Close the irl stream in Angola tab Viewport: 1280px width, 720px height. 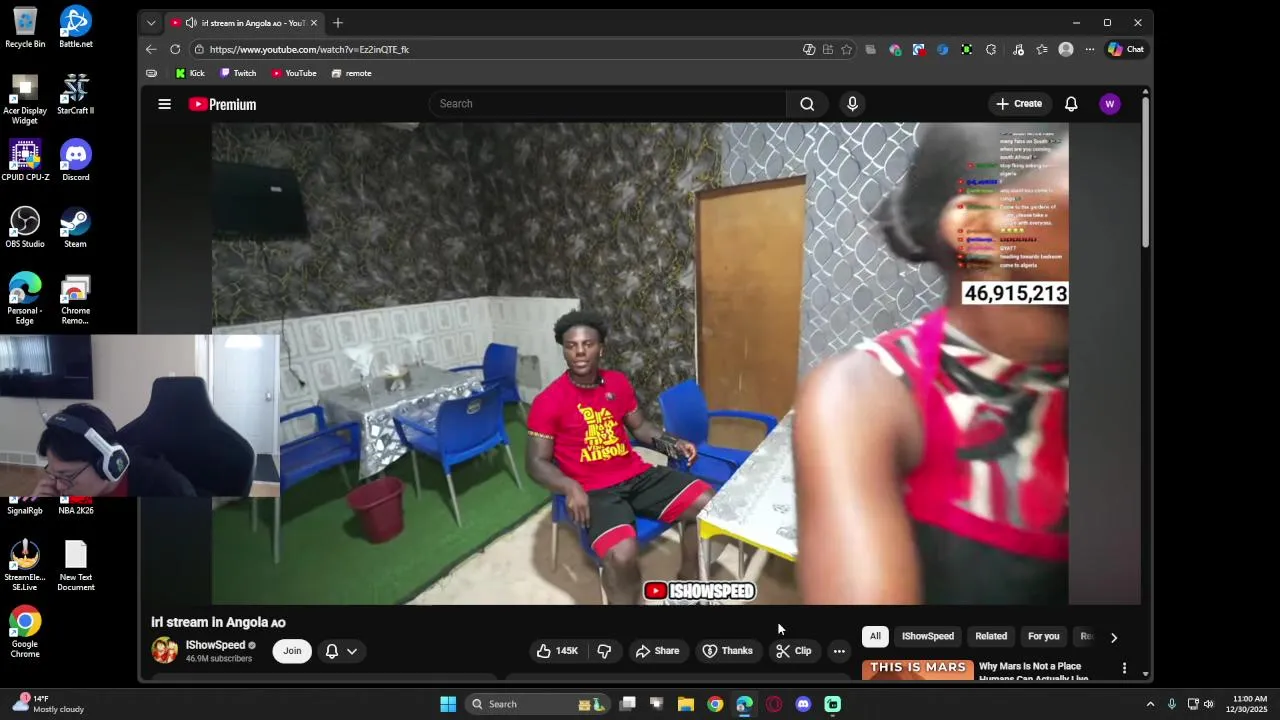tap(314, 23)
